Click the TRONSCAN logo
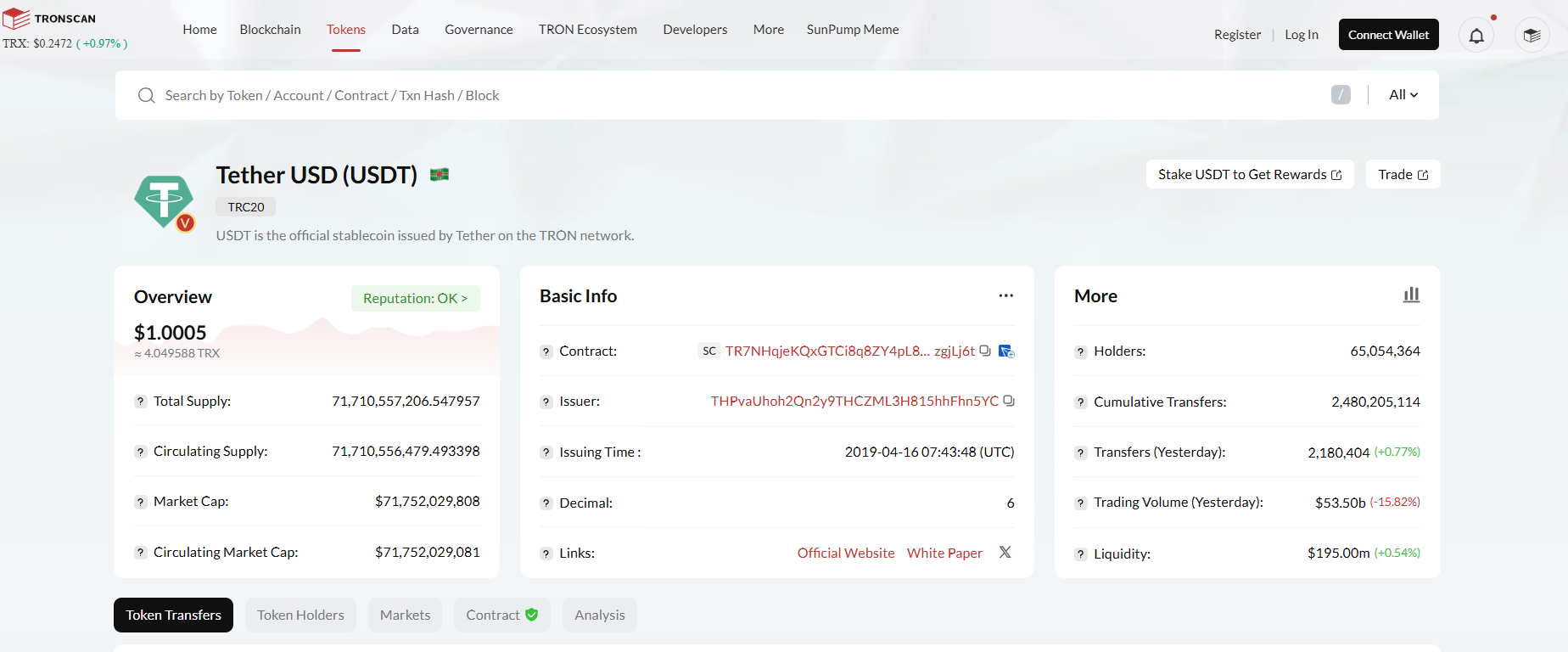Viewport: 1568px width, 652px height. [x=49, y=19]
